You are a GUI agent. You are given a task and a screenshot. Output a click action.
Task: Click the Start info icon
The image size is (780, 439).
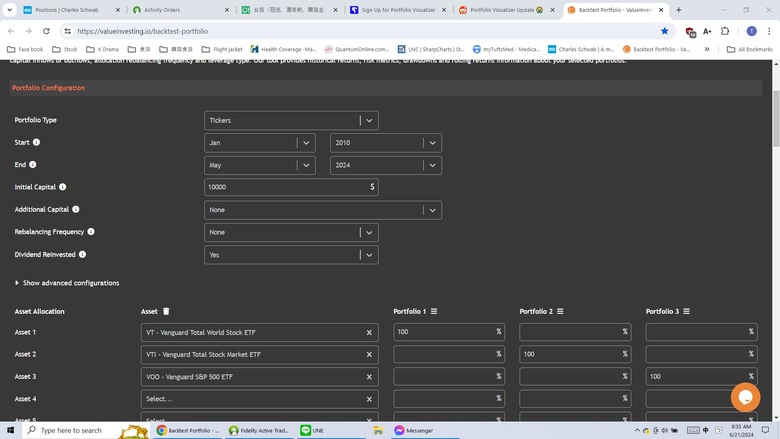coord(36,142)
